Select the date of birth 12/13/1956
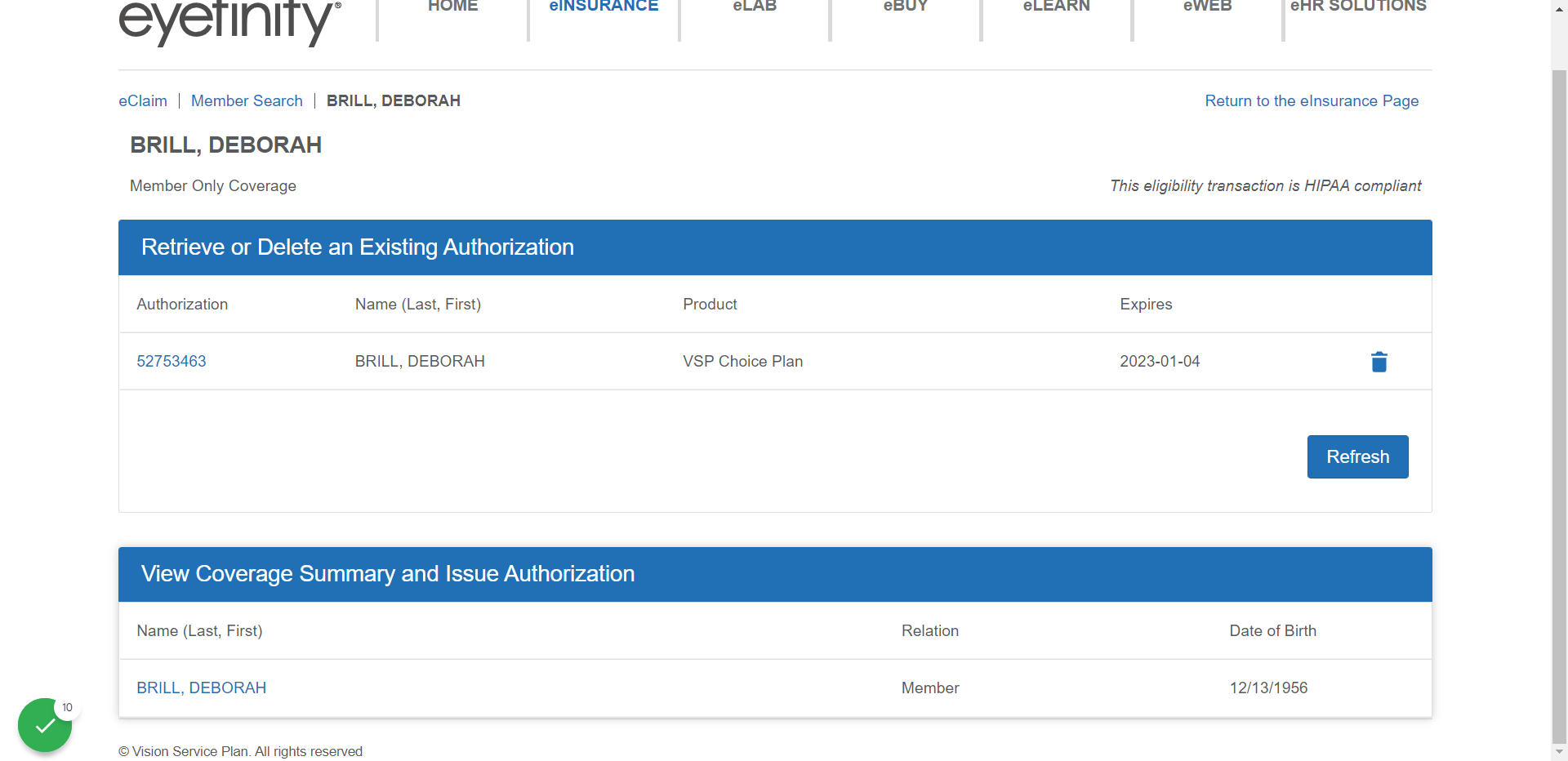 1268,688
